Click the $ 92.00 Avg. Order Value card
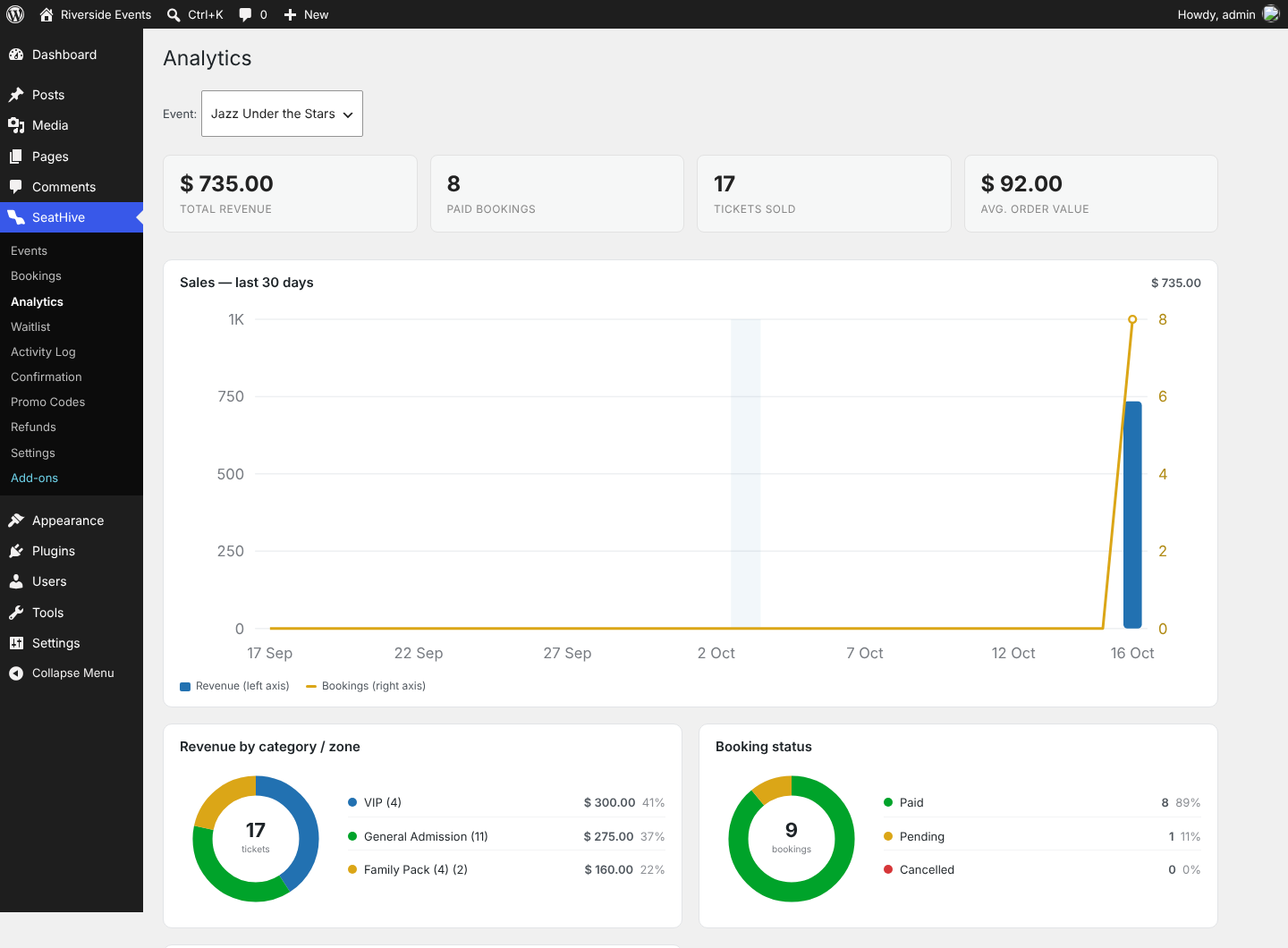Viewport: 1288px width, 948px height. [1091, 194]
